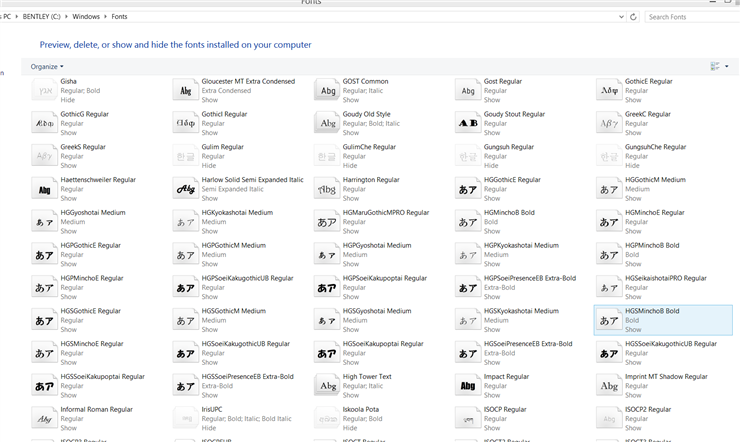Click the HGSeikaishotaiPRO Regular font name
Screen dimensions: 740x442
[x=665, y=278]
